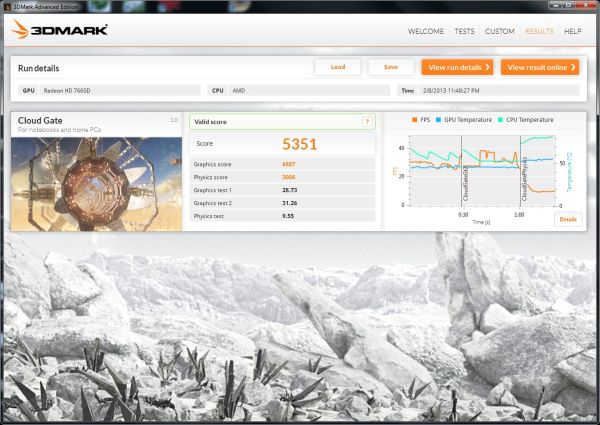Click the overall score value 5351
This screenshot has width=600, height=425.
[300, 144]
